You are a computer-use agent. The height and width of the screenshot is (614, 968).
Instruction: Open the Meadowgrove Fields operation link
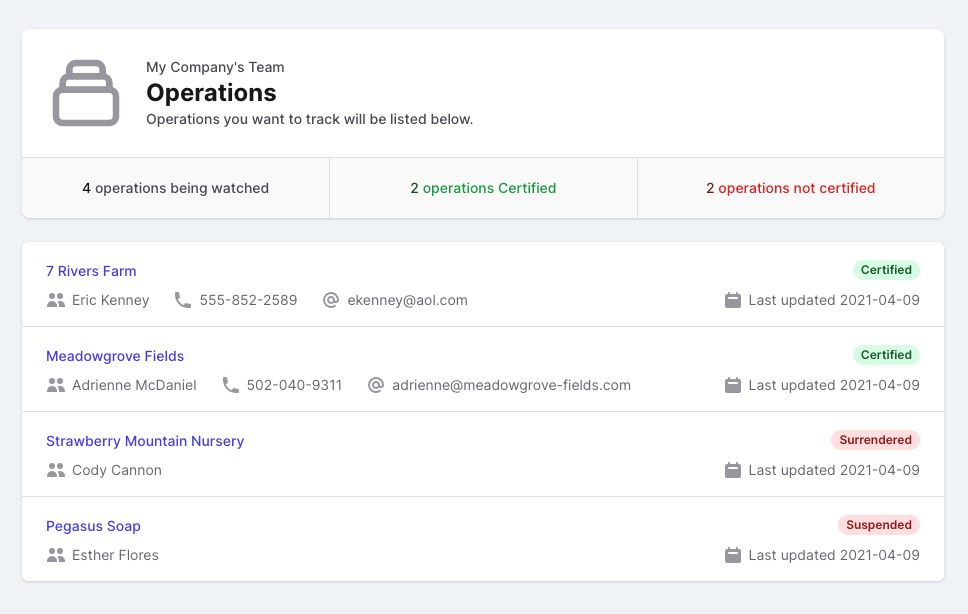point(115,356)
